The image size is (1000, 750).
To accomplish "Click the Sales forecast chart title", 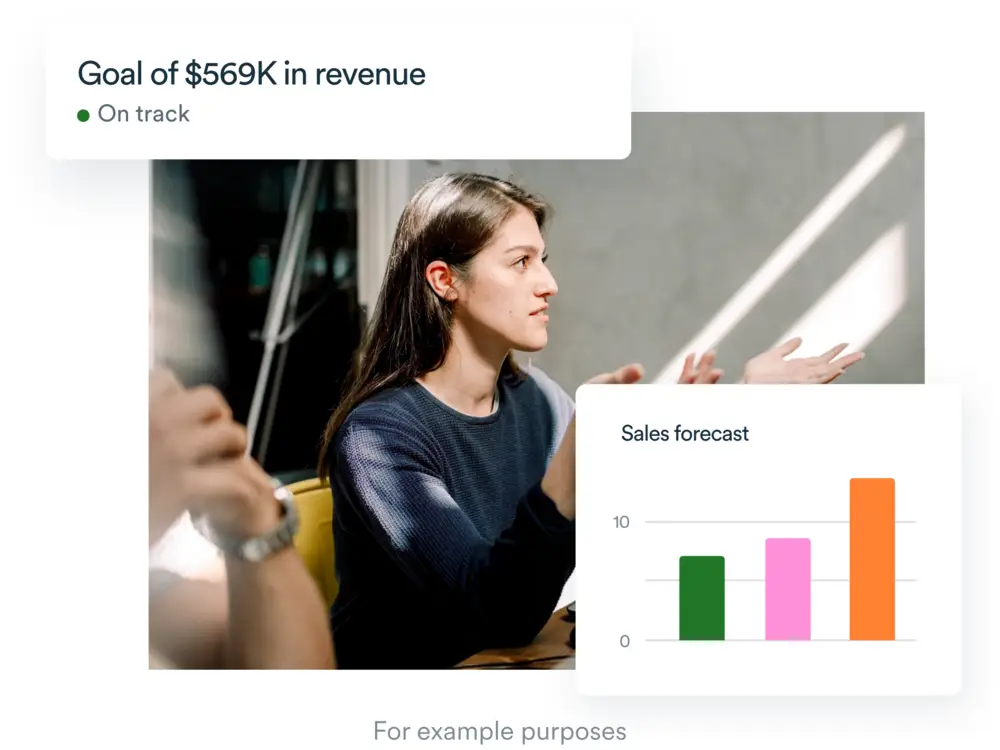I will pos(684,434).
